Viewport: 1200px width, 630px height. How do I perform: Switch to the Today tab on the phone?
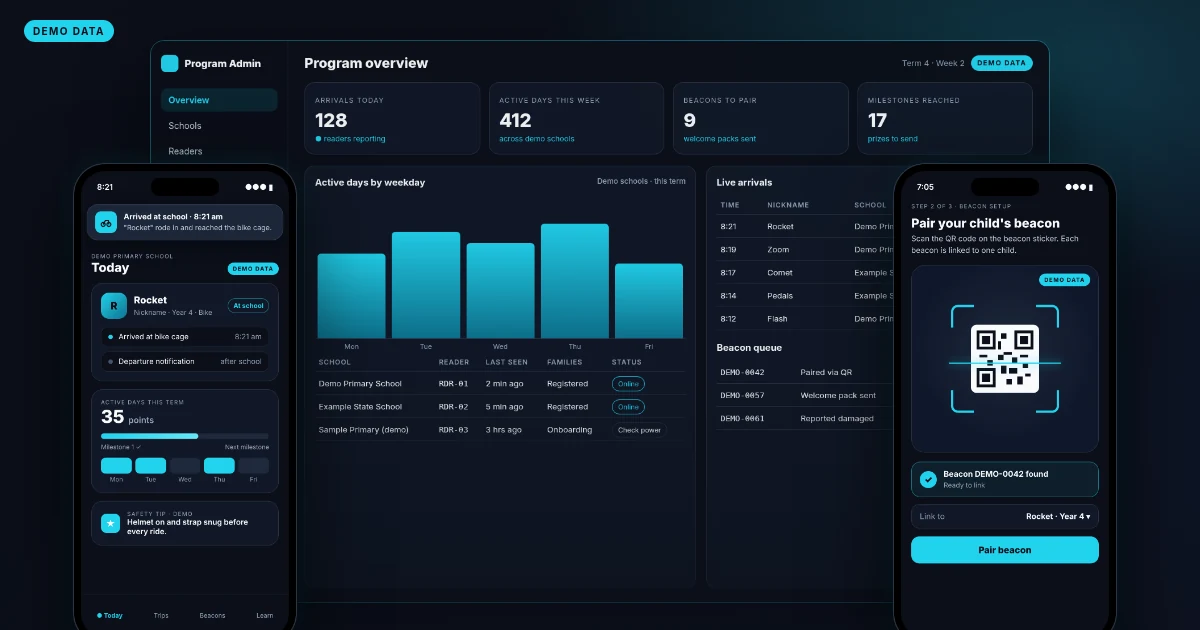[110, 615]
